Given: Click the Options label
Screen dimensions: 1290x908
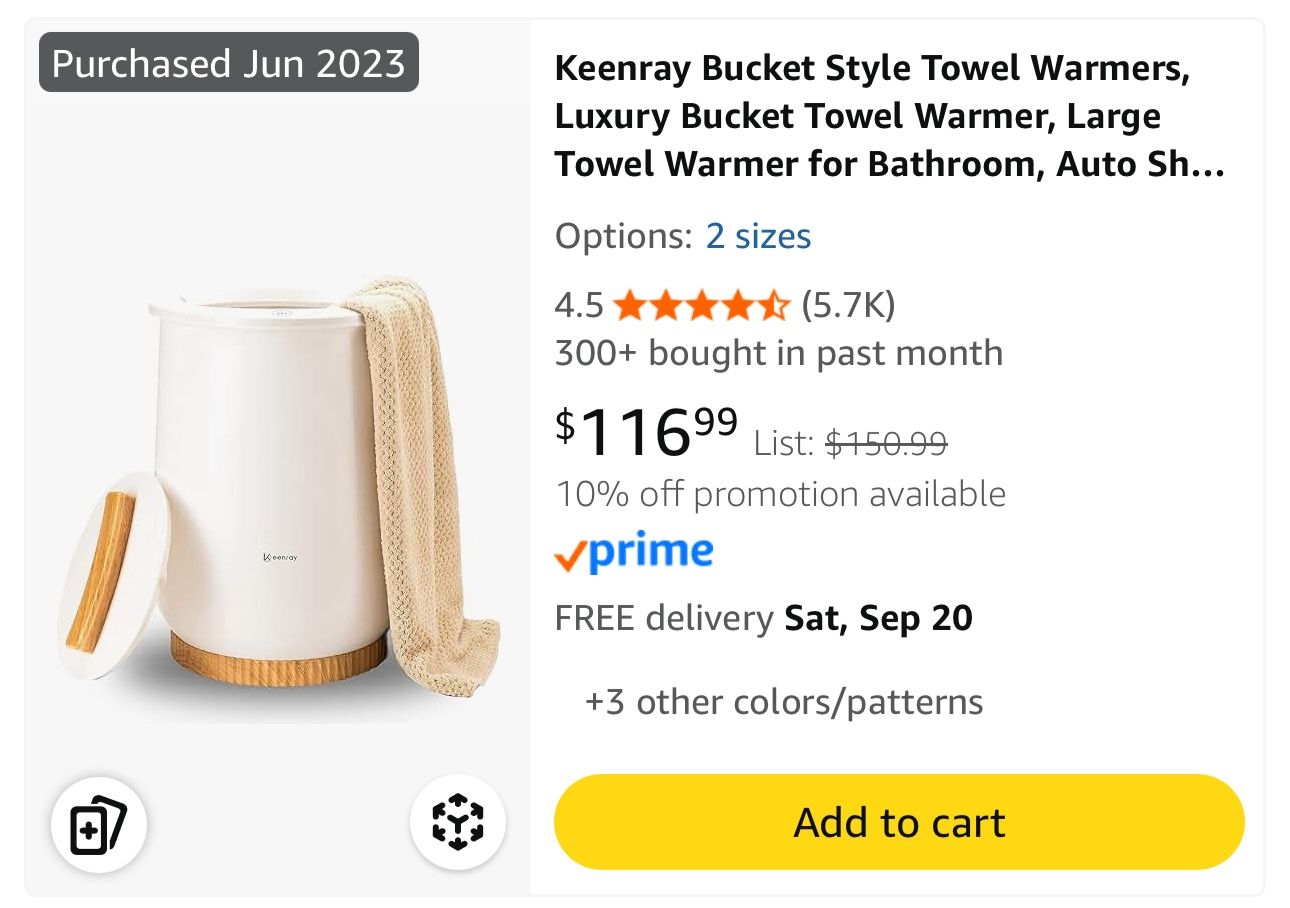Looking at the screenshot, I should [624, 236].
